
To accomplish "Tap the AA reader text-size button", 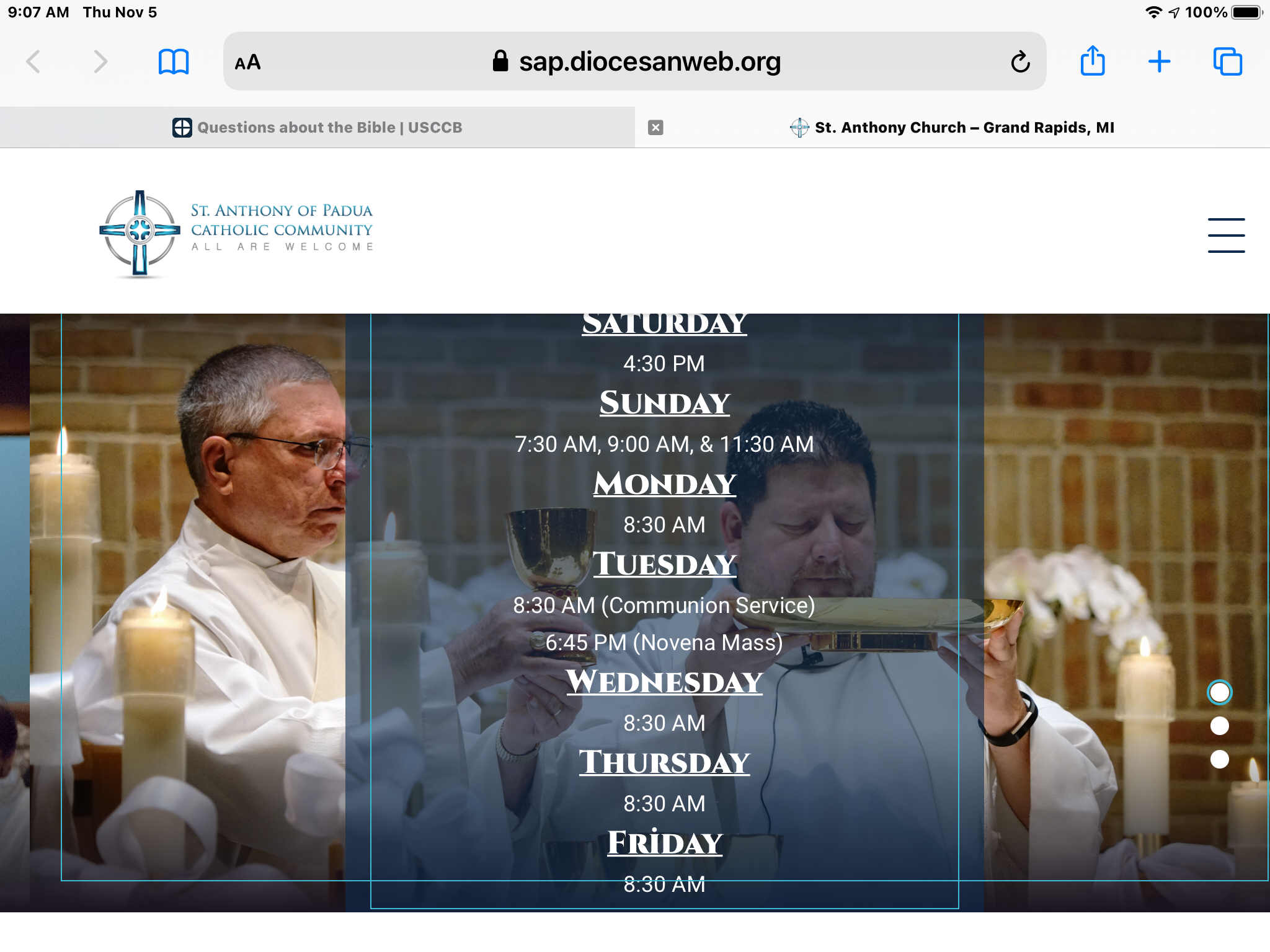I will pos(247,63).
